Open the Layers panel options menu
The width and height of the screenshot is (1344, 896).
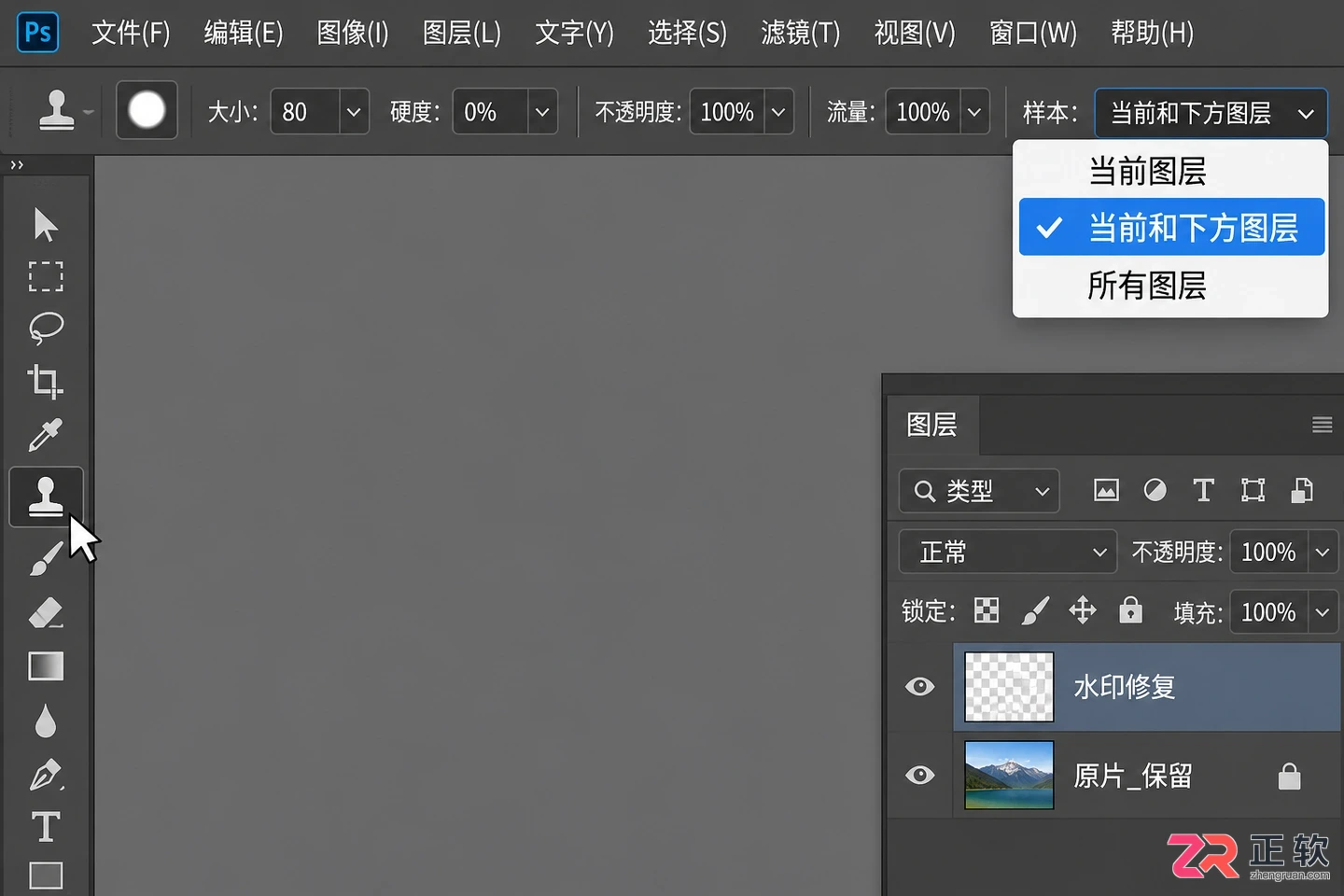pyautogui.click(x=1322, y=425)
